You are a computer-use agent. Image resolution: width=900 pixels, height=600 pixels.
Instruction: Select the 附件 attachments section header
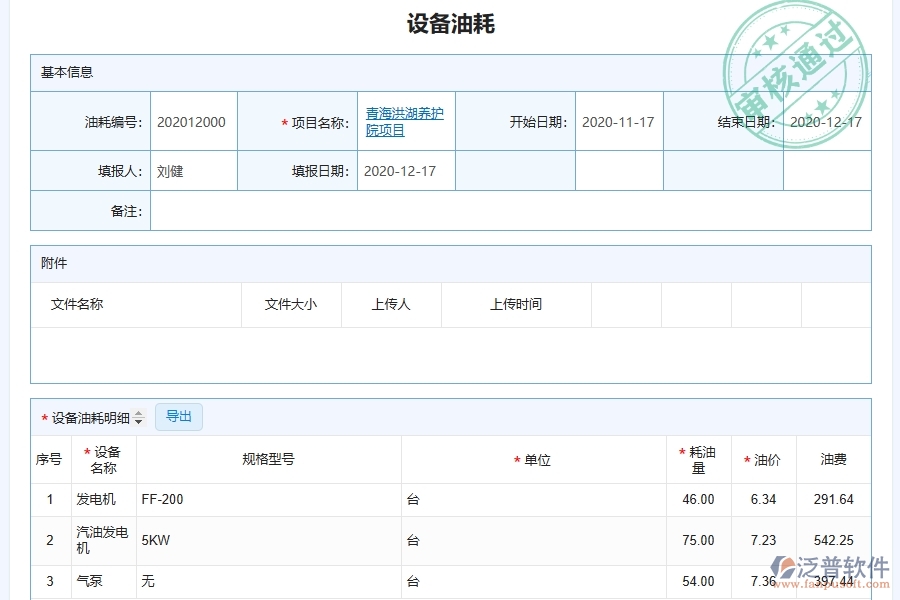click(52, 262)
